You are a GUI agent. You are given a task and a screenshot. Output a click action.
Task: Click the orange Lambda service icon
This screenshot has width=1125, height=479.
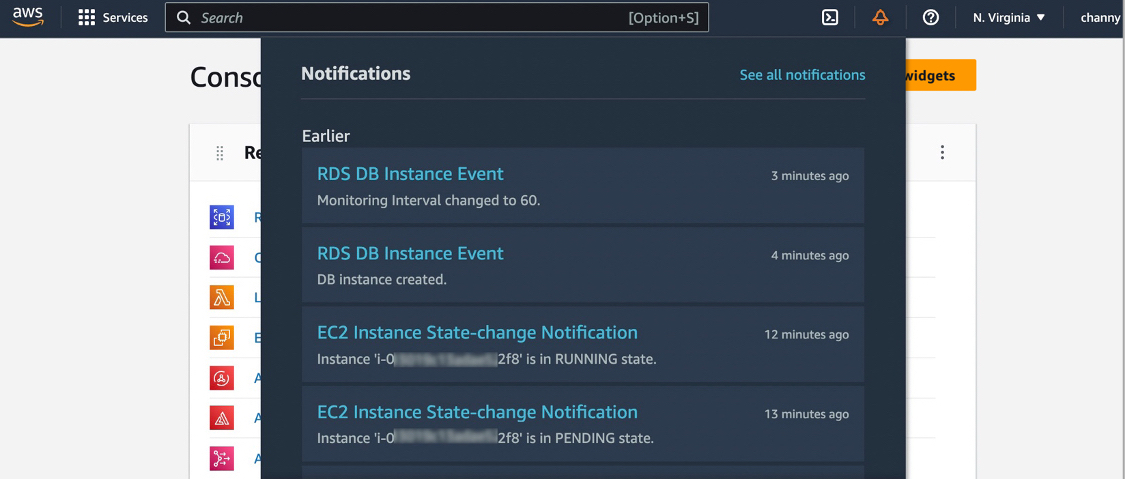[222, 297]
